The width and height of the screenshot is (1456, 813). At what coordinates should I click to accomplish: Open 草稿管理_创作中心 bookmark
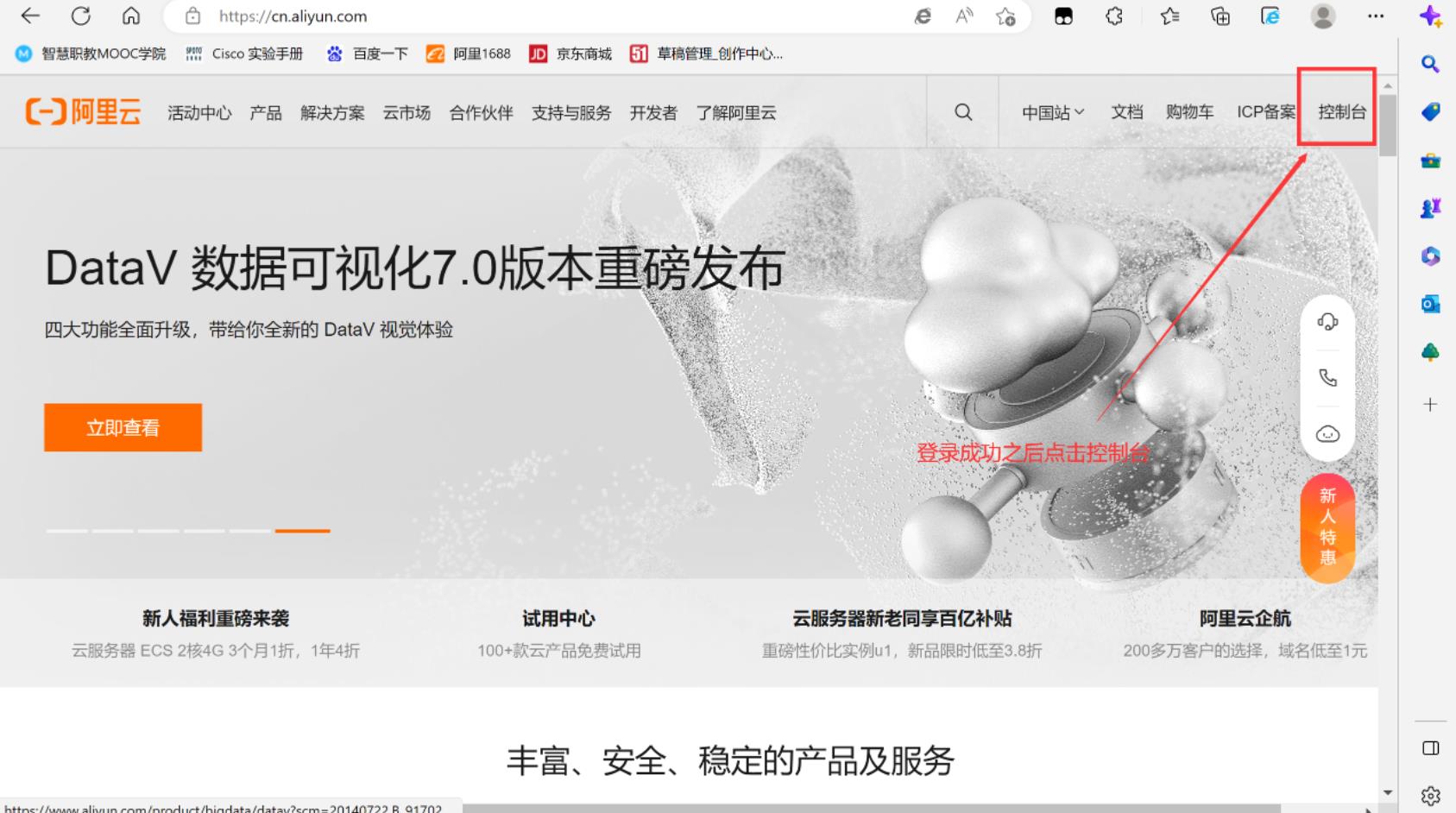click(x=706, y=54)
